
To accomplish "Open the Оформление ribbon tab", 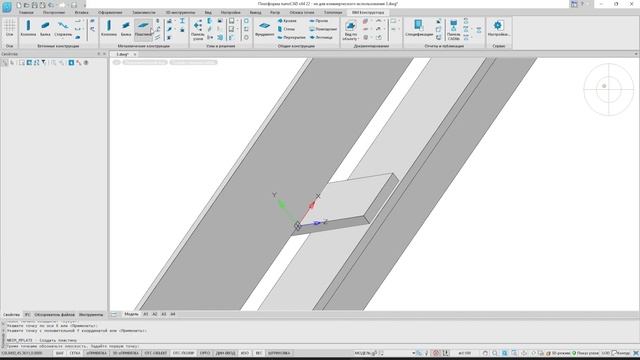I will [110, 13].
